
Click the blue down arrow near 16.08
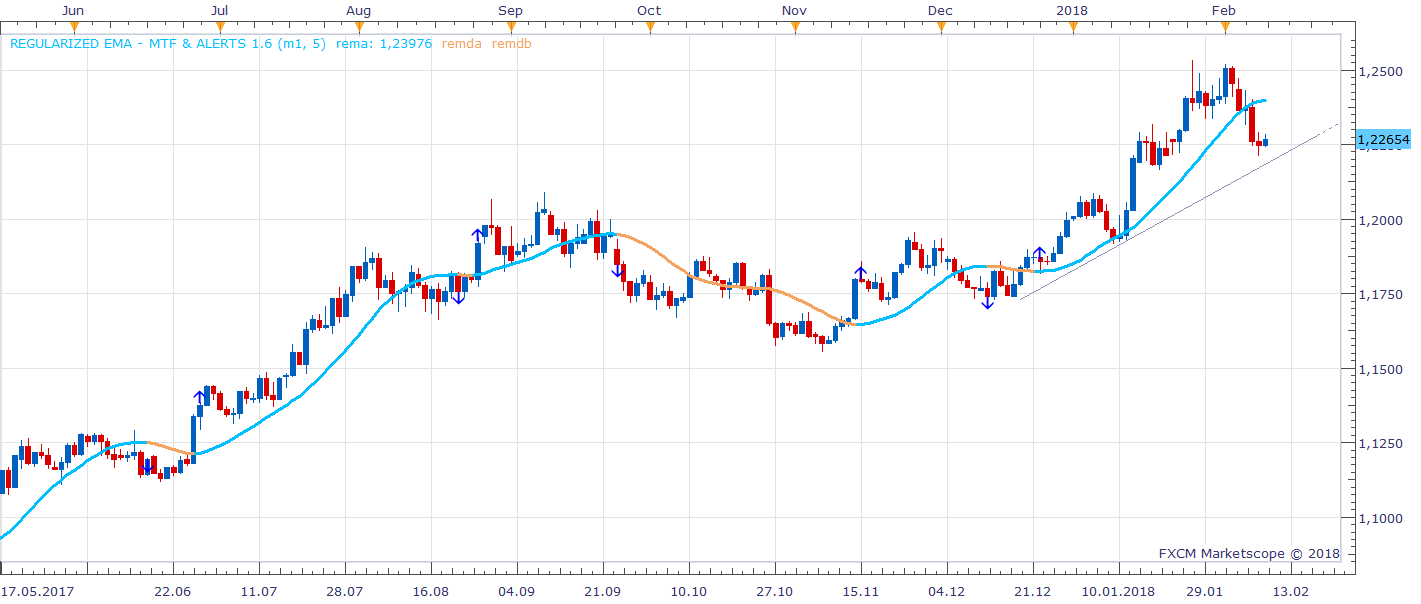pyautogui.click(x=458, y=296)
